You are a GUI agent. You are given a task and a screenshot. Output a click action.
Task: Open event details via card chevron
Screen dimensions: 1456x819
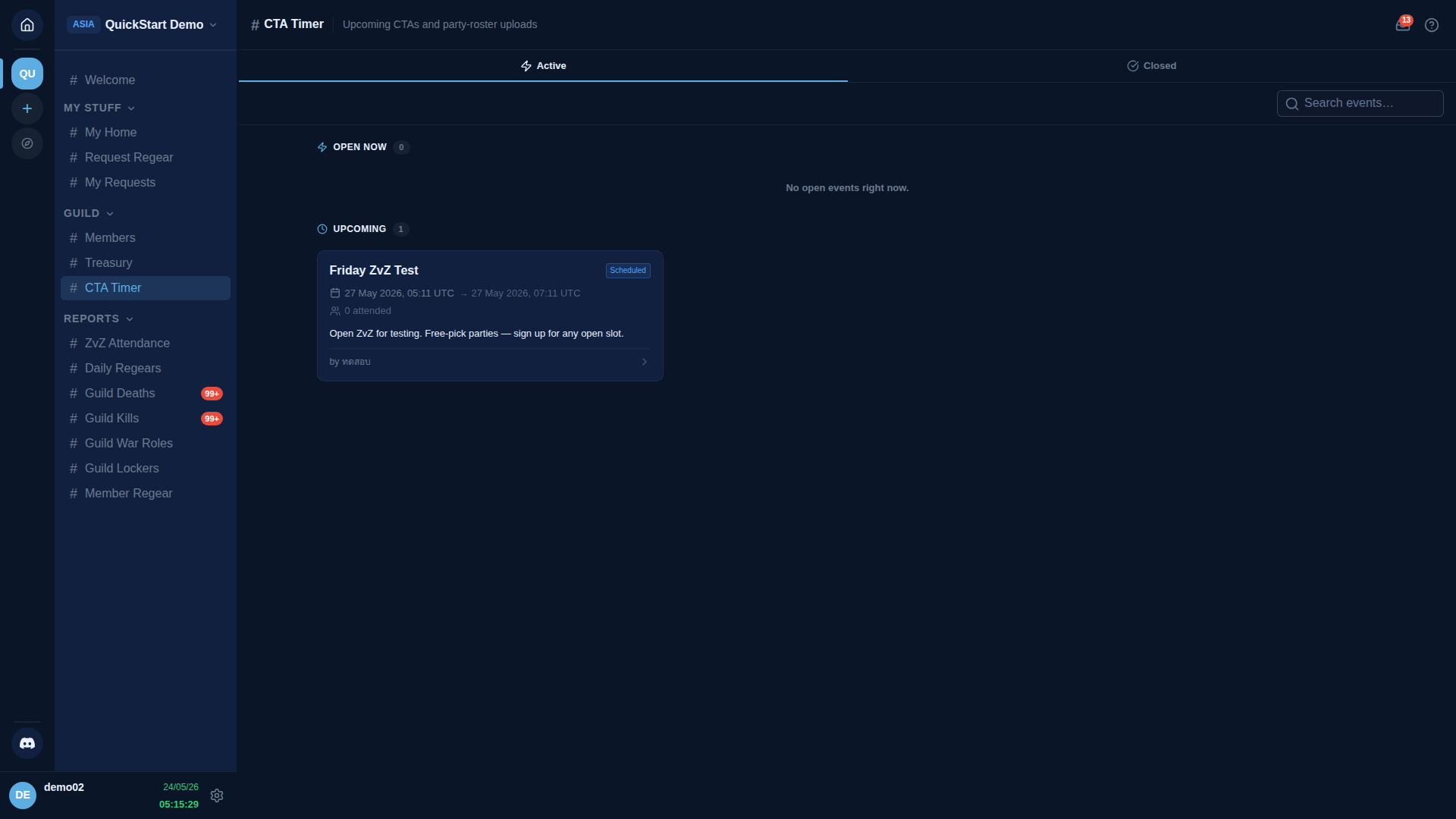click(645, 362)
